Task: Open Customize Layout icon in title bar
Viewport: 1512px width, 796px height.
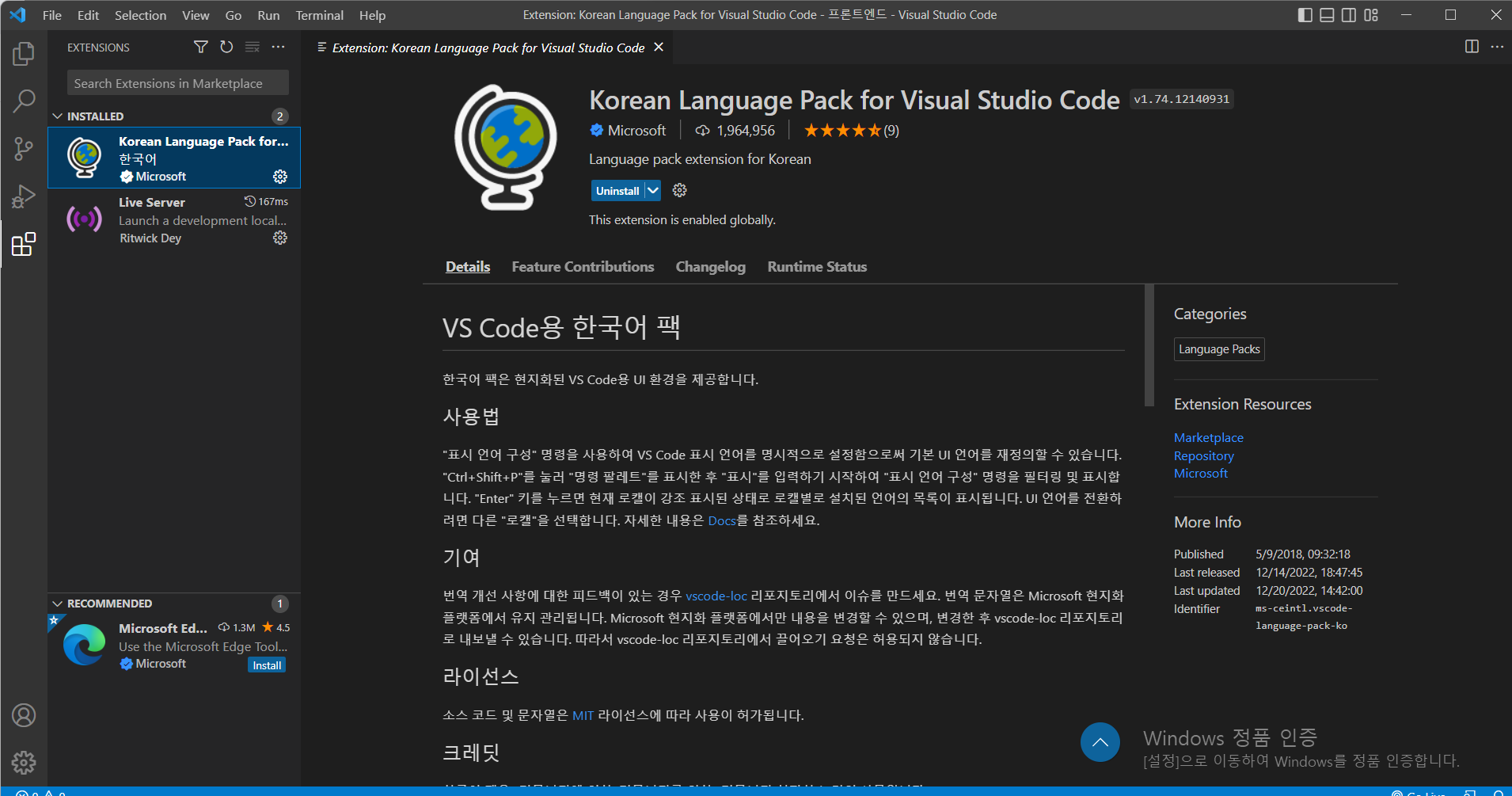Action: [x=1371, y=15]
